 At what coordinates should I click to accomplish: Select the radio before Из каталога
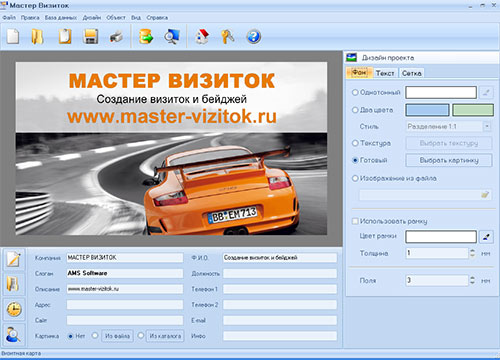(141, 335)
